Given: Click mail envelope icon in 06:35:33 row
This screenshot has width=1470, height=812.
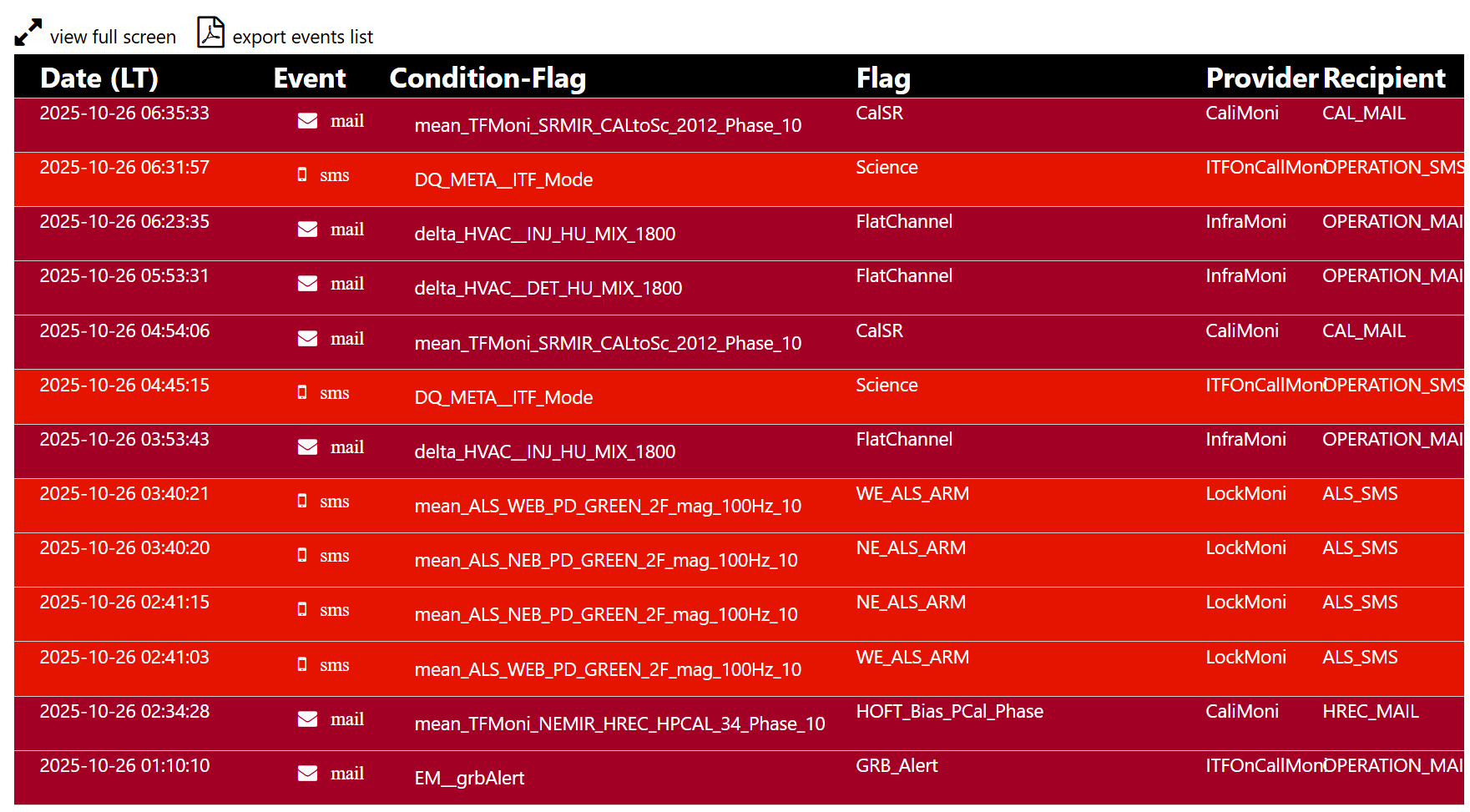Looking at the screenshot, I should coord(307,121).
